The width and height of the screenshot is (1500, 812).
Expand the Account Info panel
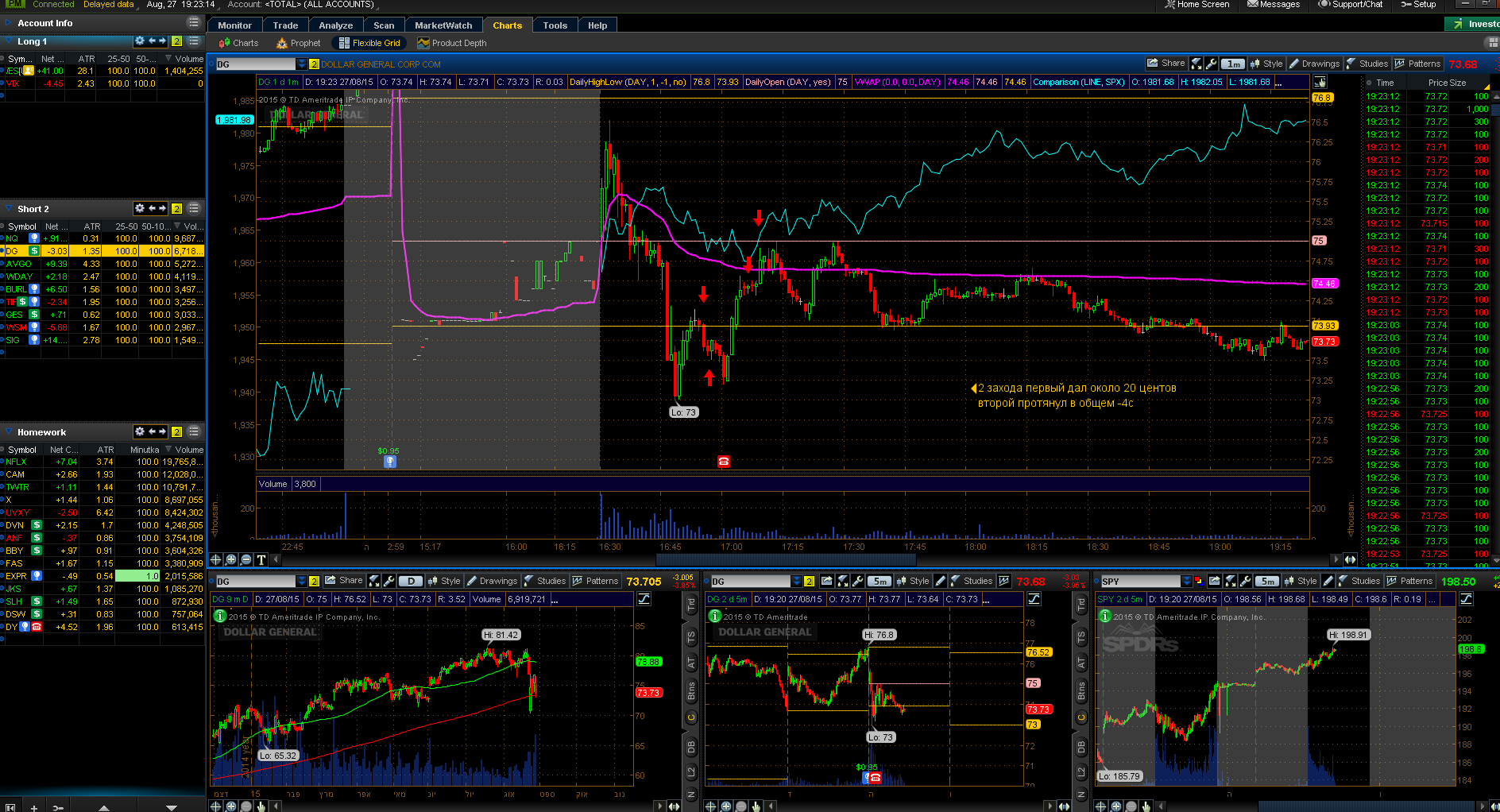10,23
